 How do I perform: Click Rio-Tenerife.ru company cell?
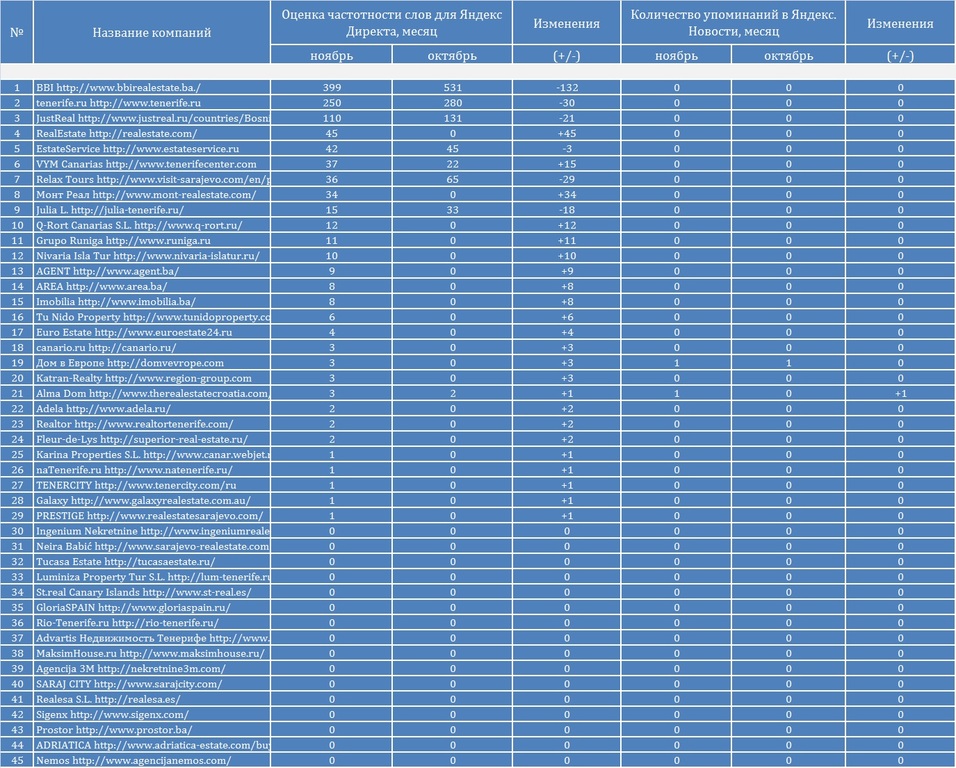pyautogui.click(x=152, y=623)
